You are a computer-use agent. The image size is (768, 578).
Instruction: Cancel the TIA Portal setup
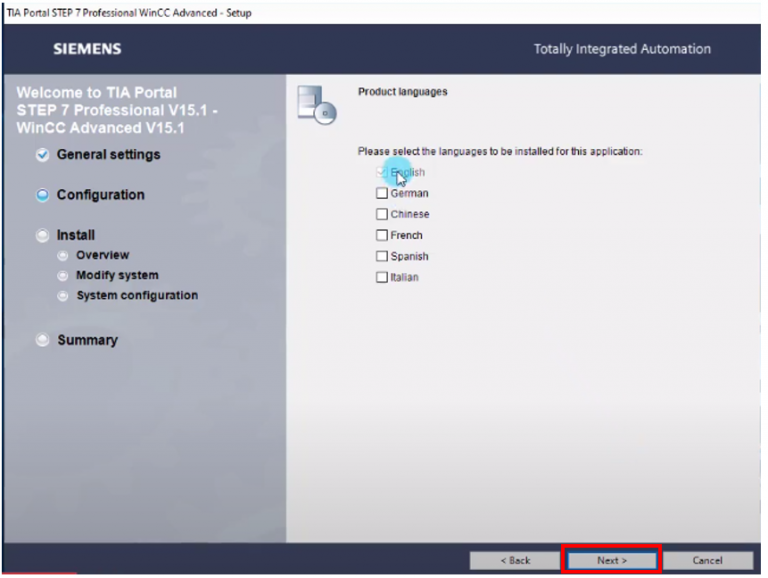click(707, 560)
